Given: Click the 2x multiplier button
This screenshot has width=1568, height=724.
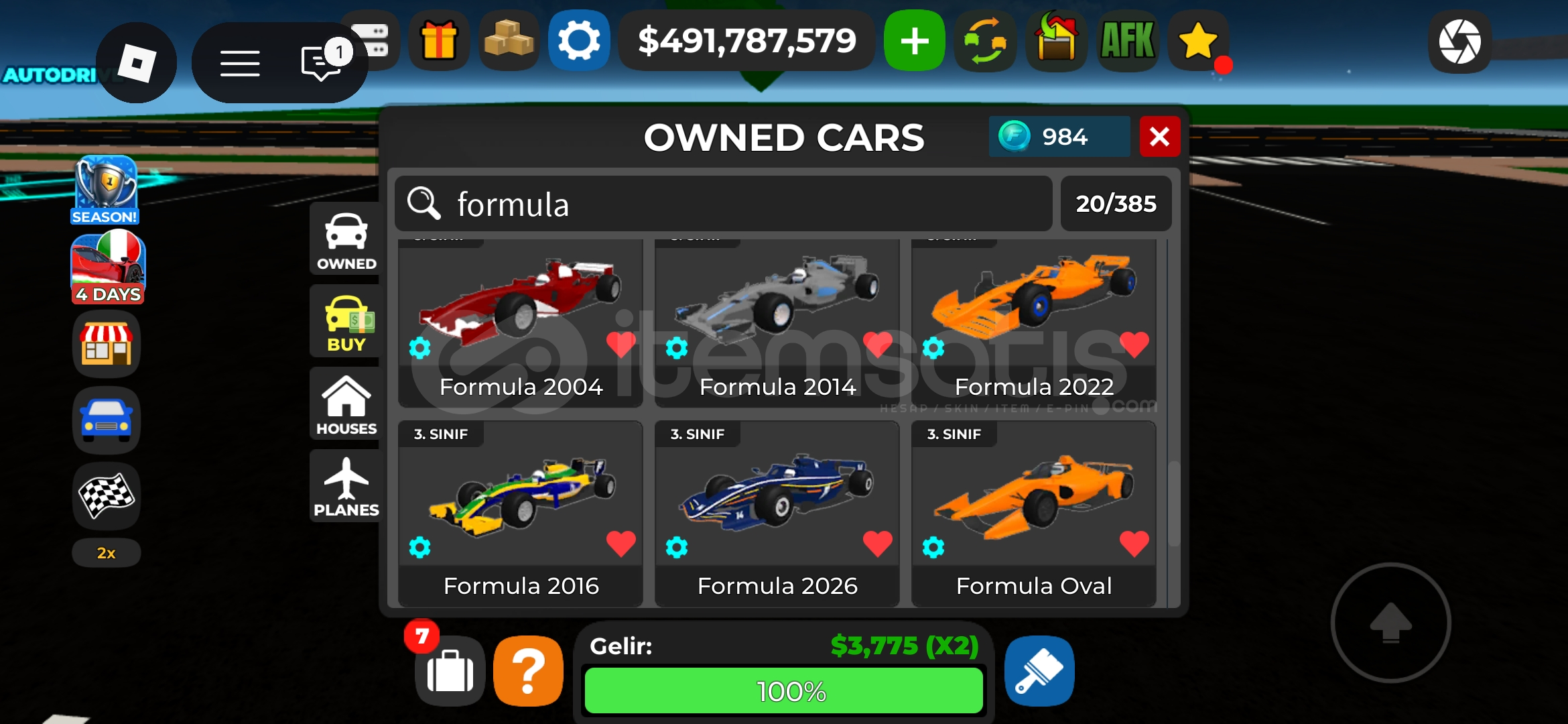Looking at the screenshot, I should click(107, 553).
